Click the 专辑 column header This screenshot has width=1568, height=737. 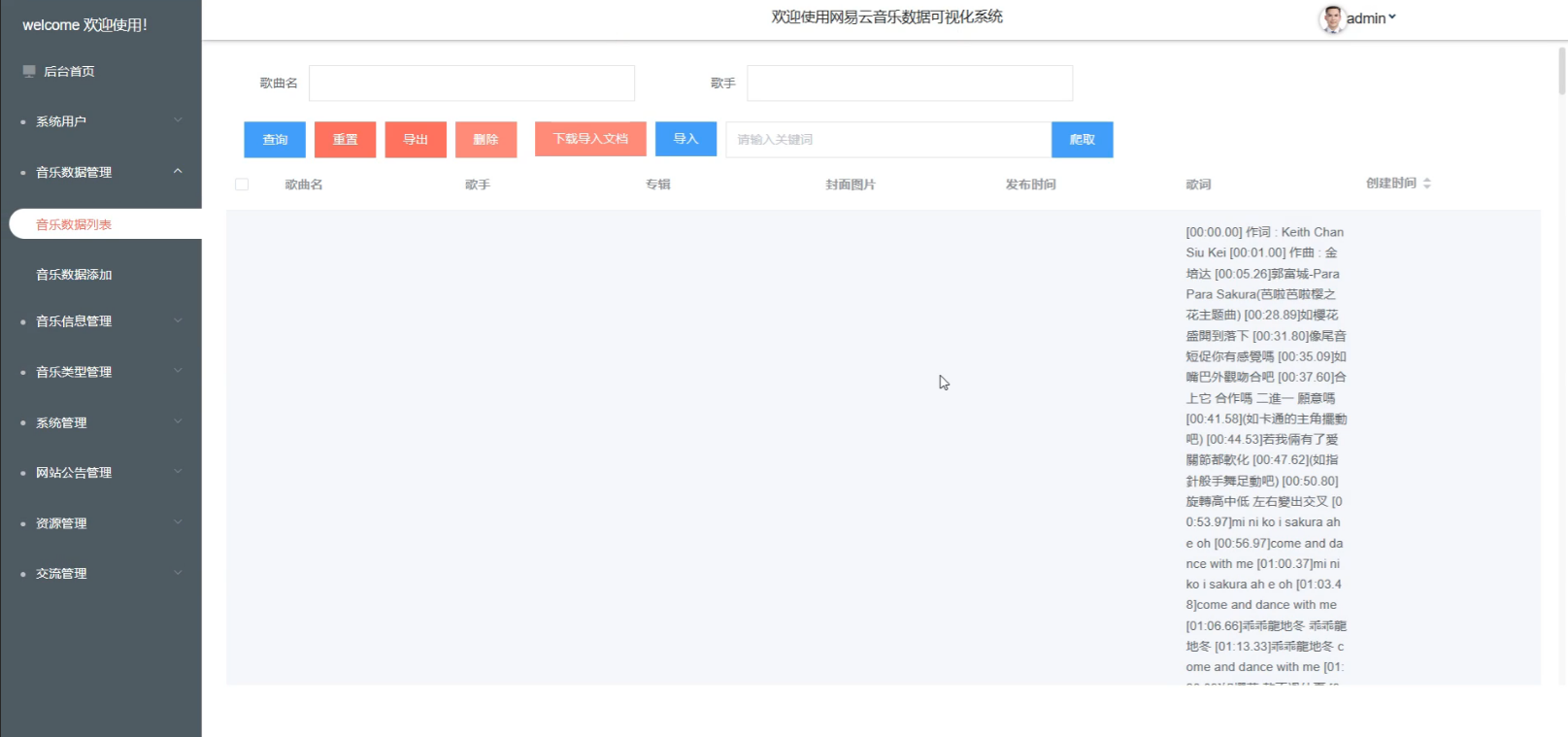coord(658,184)
